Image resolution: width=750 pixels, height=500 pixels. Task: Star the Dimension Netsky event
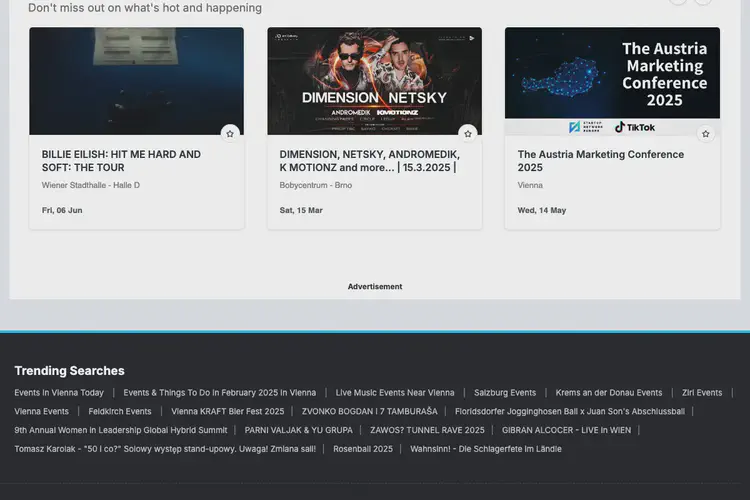468,134
